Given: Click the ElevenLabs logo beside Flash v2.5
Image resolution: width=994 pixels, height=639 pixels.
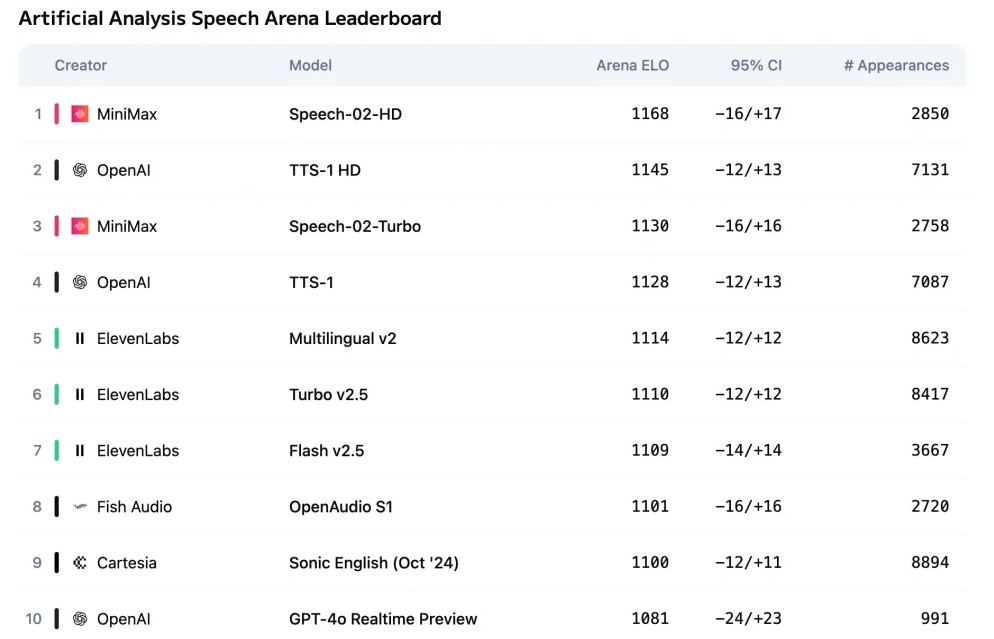Looking at the screenshot, I should click(80, 450).
